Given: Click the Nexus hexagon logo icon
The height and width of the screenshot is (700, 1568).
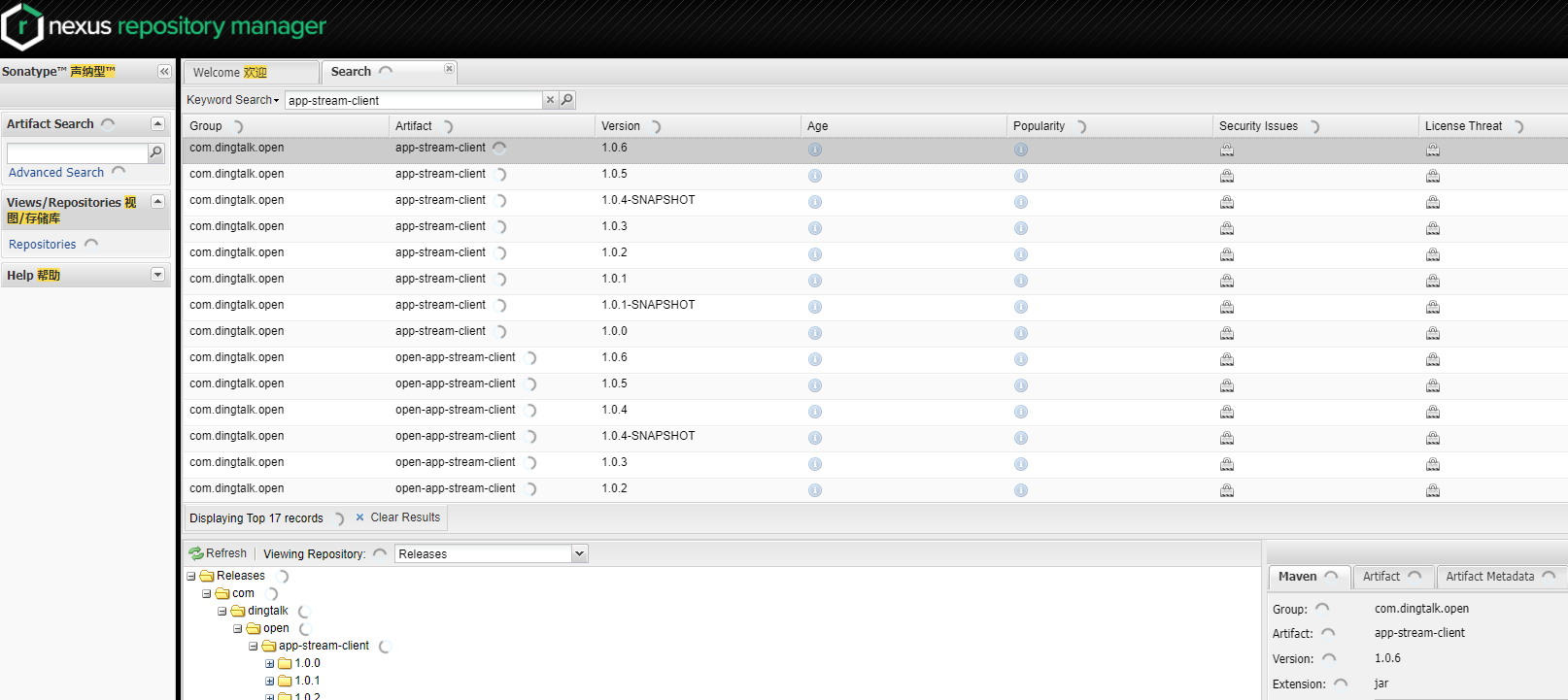Looking at the screenshot, I should (22, 26).
